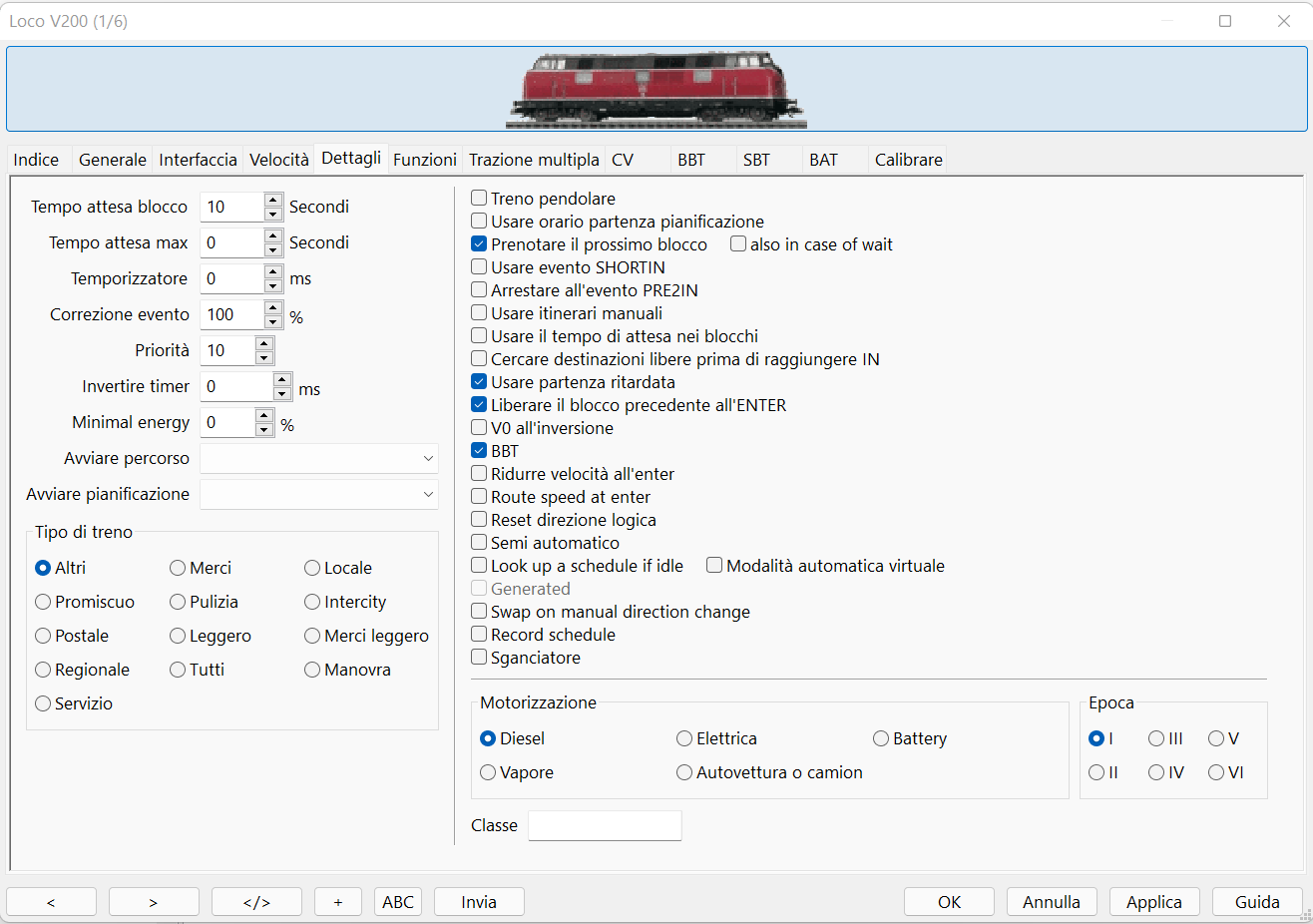Click the next loco '>' button

tap(154, 902)
